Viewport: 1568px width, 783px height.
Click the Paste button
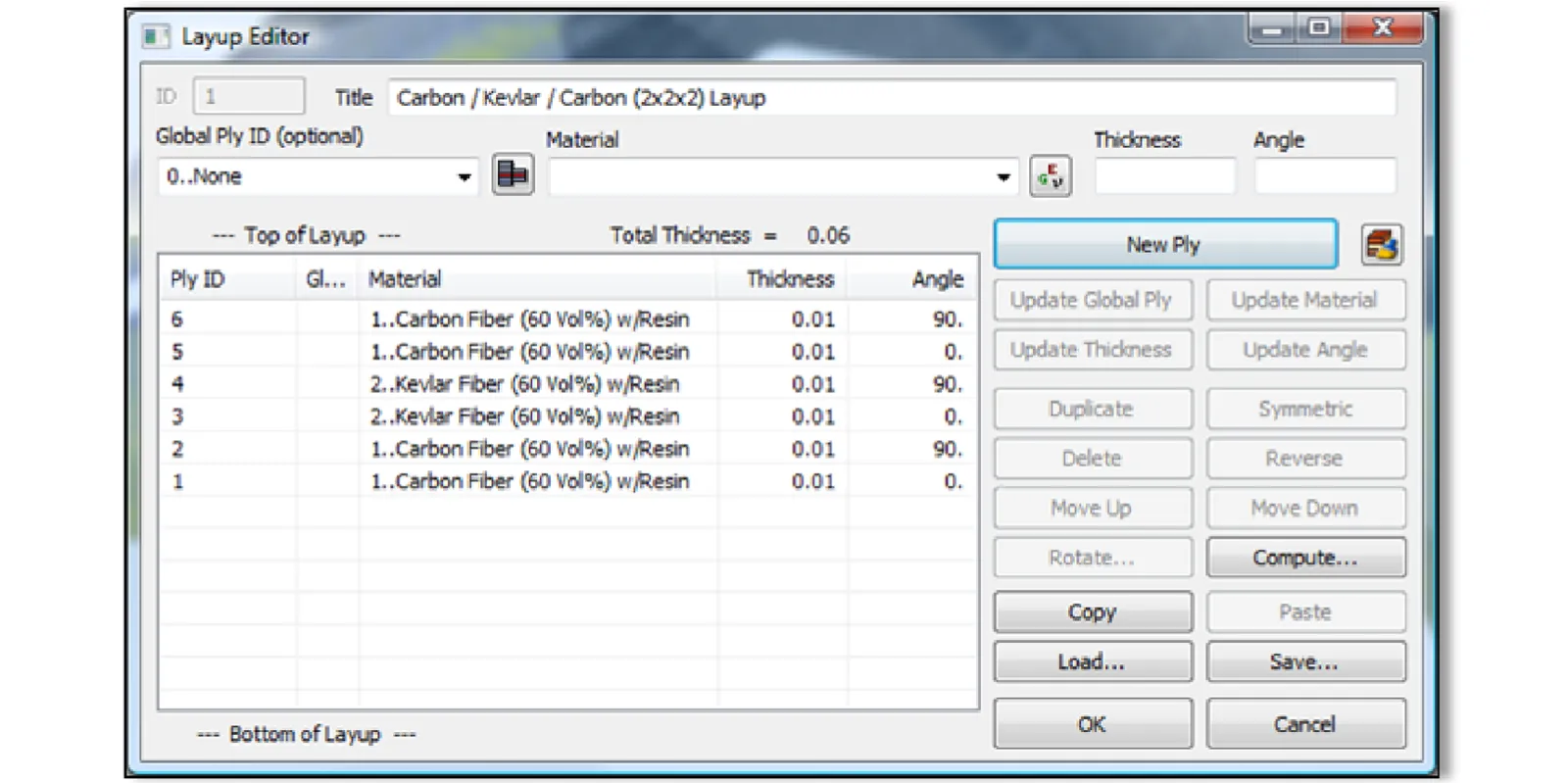coord(1305,612)
